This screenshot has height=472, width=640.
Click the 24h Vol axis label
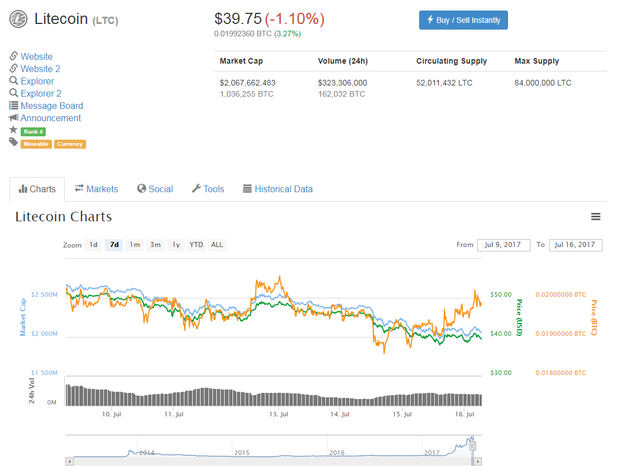[31, 390]
